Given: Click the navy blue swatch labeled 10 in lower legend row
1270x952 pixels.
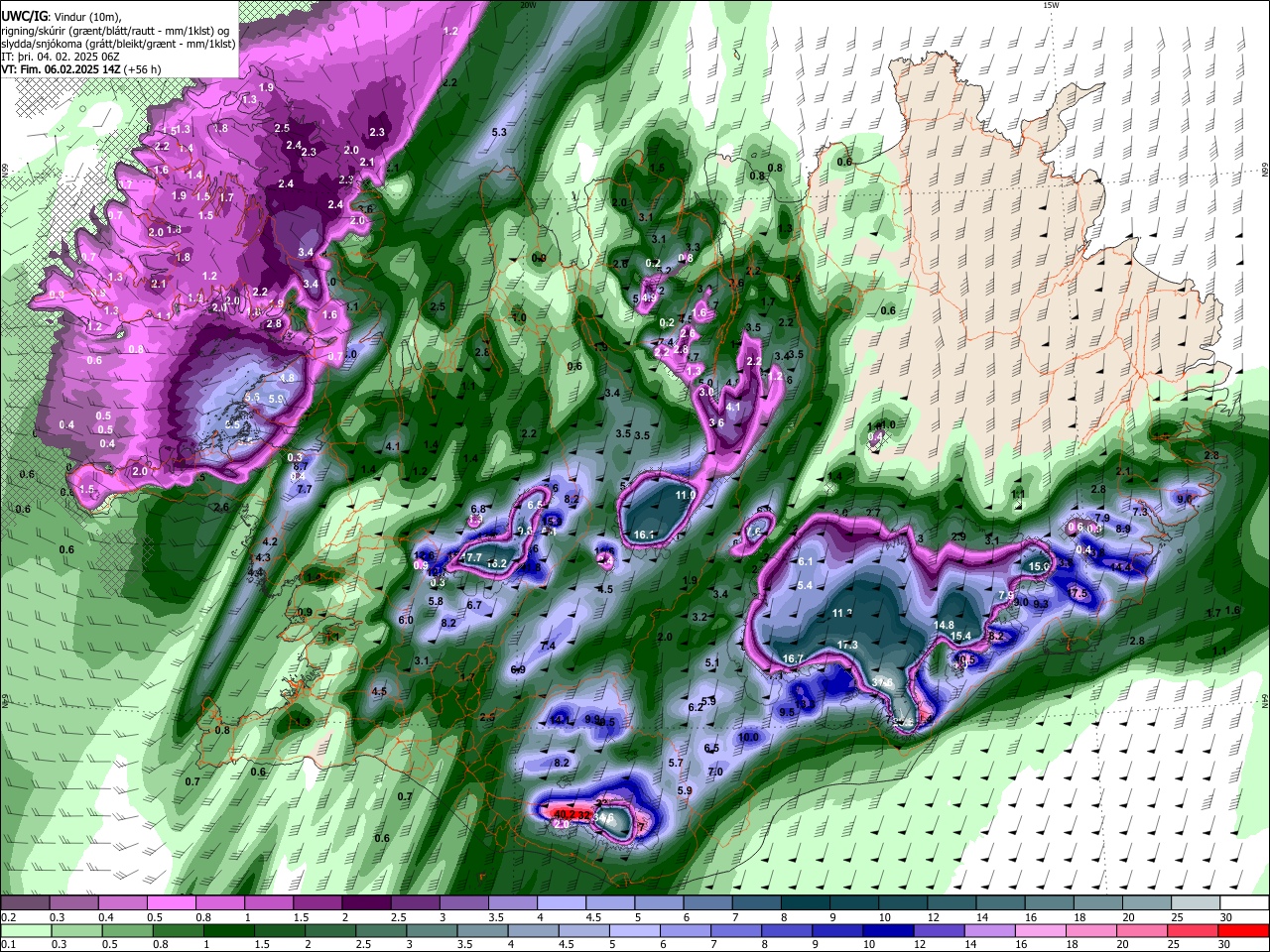Looking at the screenshot, I should [886, 931].
